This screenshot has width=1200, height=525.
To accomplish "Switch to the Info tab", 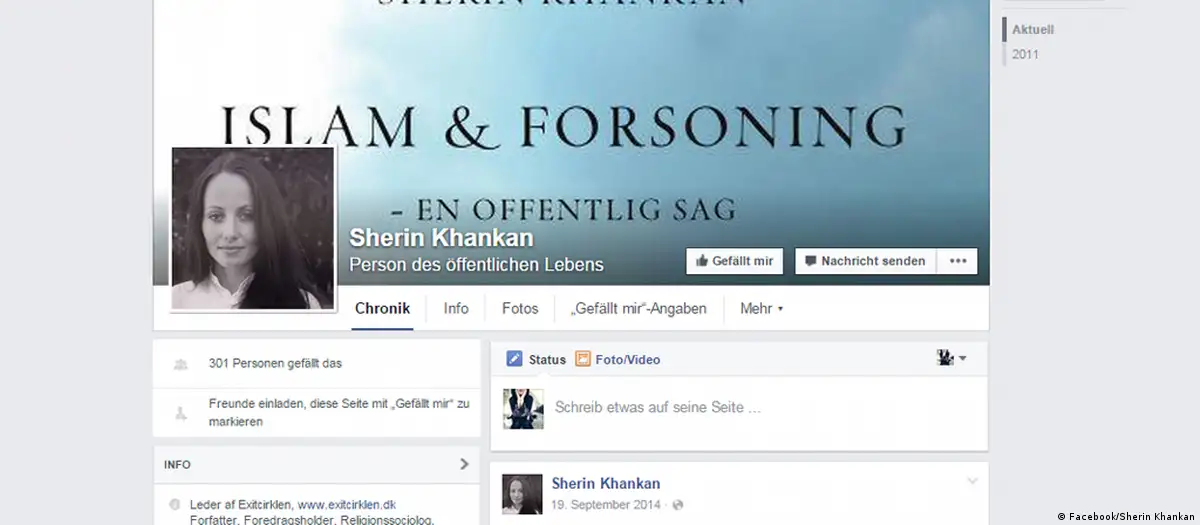I will tap(456, 308).
